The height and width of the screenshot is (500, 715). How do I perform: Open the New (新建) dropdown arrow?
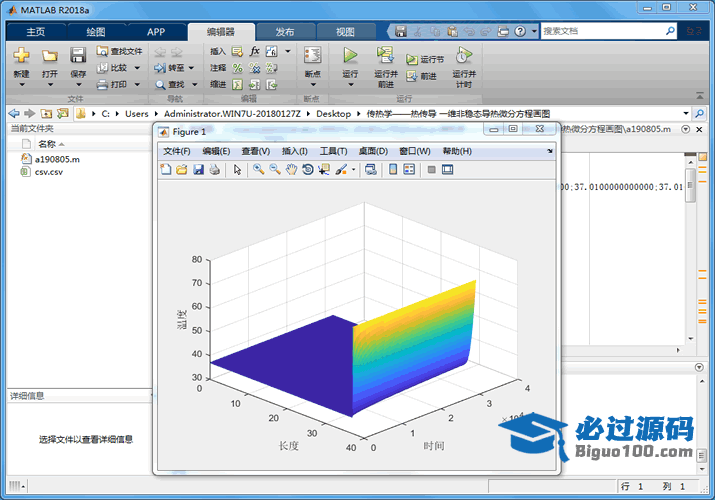[21, 84]
